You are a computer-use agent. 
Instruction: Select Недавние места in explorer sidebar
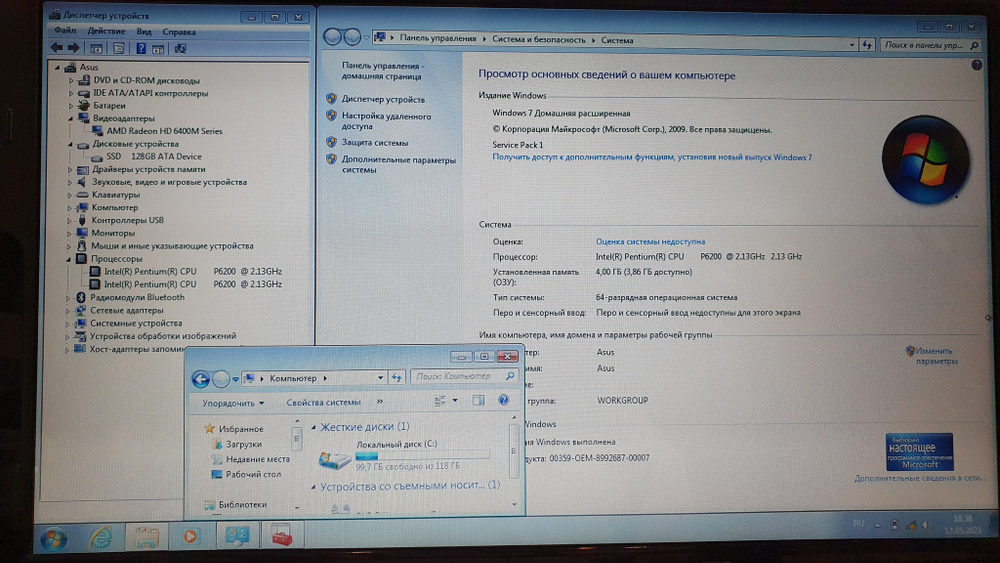pyautogui.click(x=258, y=459)
